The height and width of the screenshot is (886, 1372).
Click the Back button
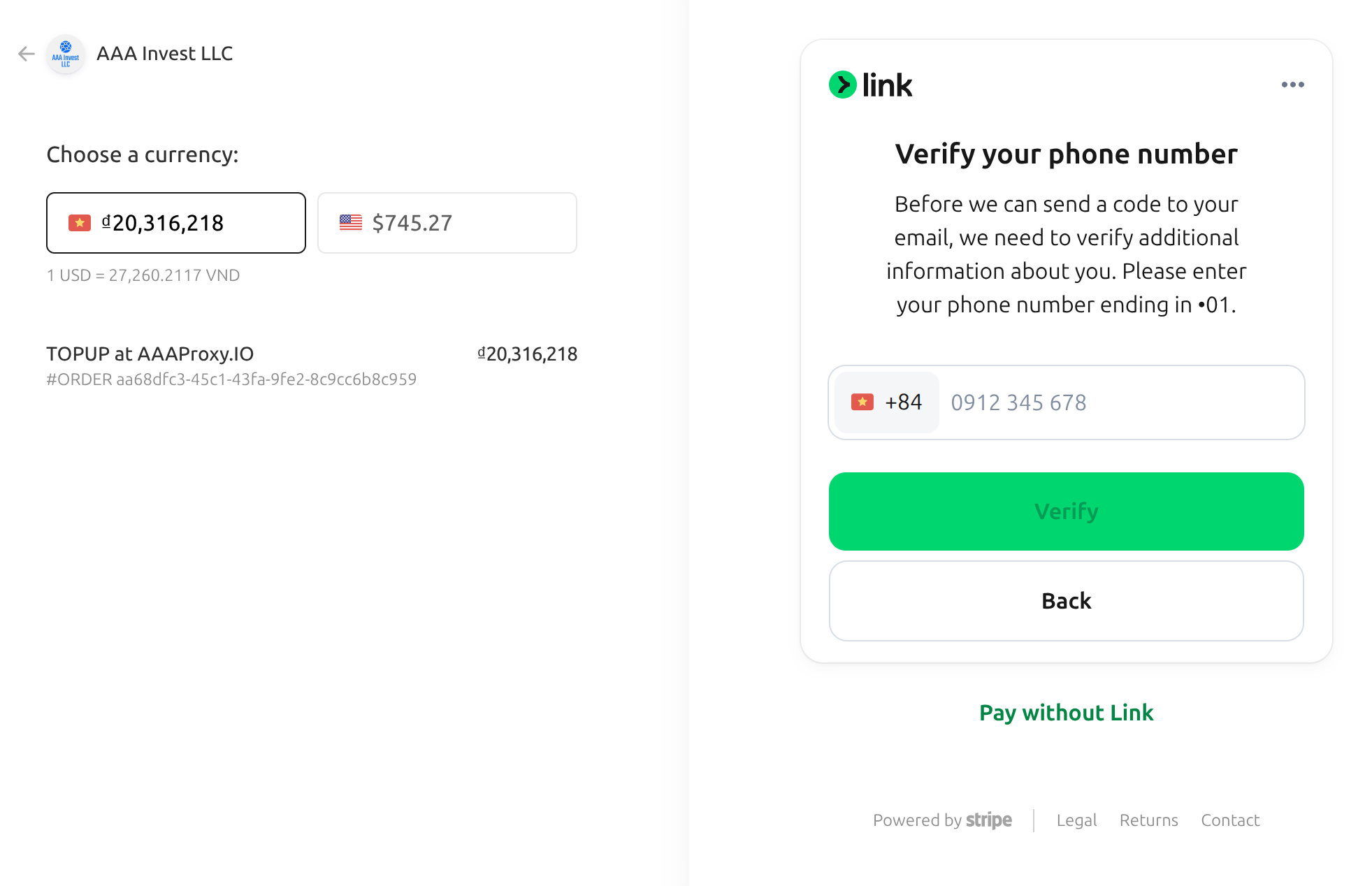click(1066, 601)
